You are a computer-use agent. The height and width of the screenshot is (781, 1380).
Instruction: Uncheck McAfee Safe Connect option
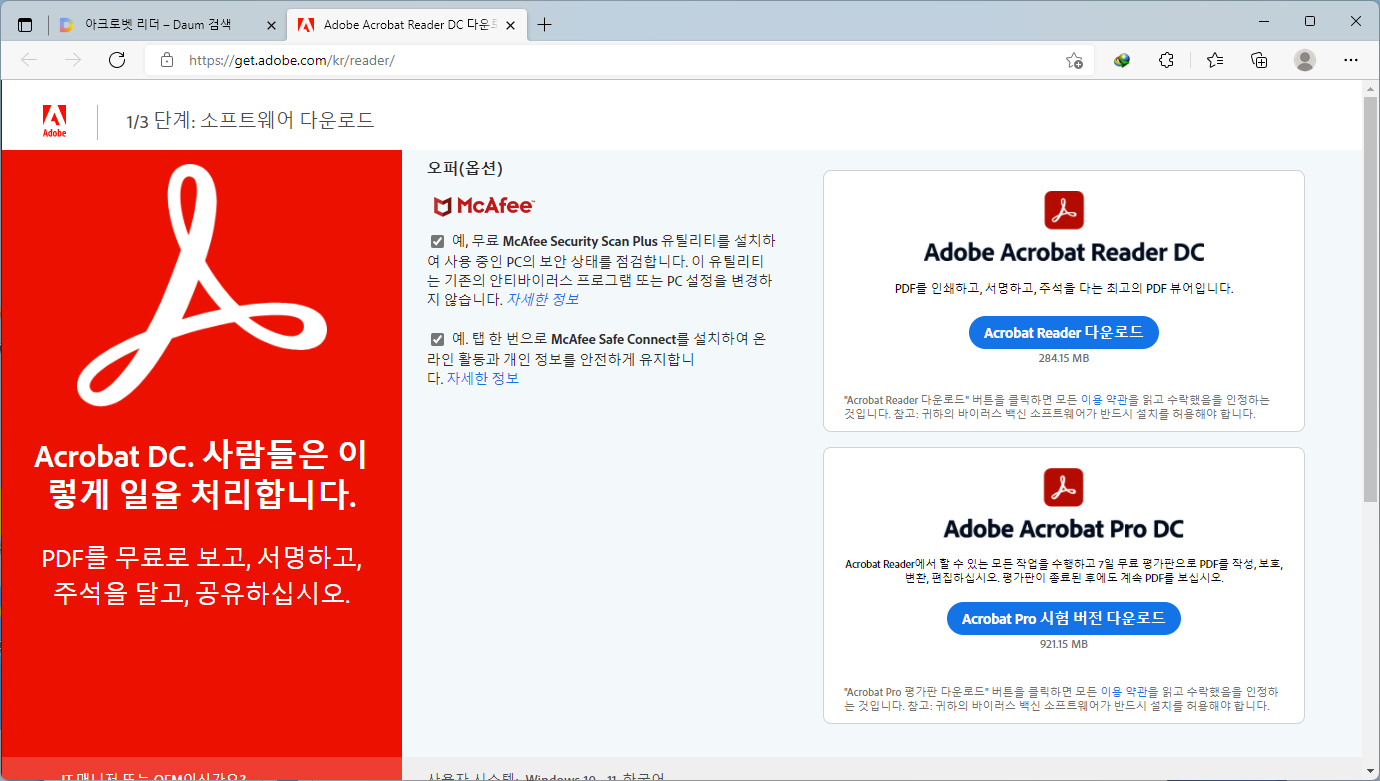(x=438, y=339)
